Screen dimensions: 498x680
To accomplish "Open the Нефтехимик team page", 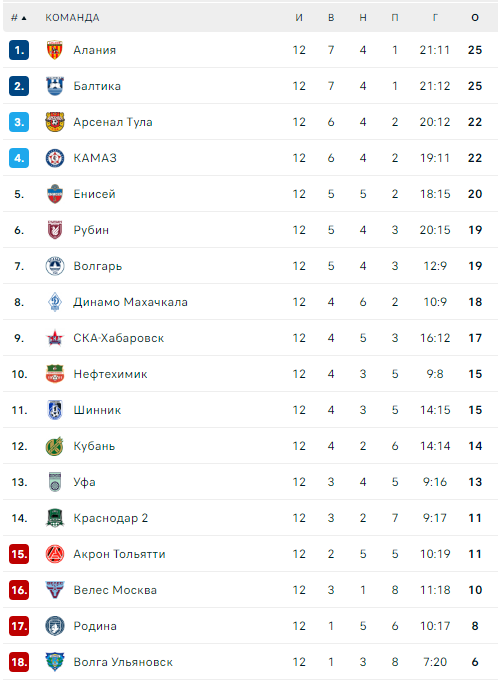I will click(x=110, y=374).
